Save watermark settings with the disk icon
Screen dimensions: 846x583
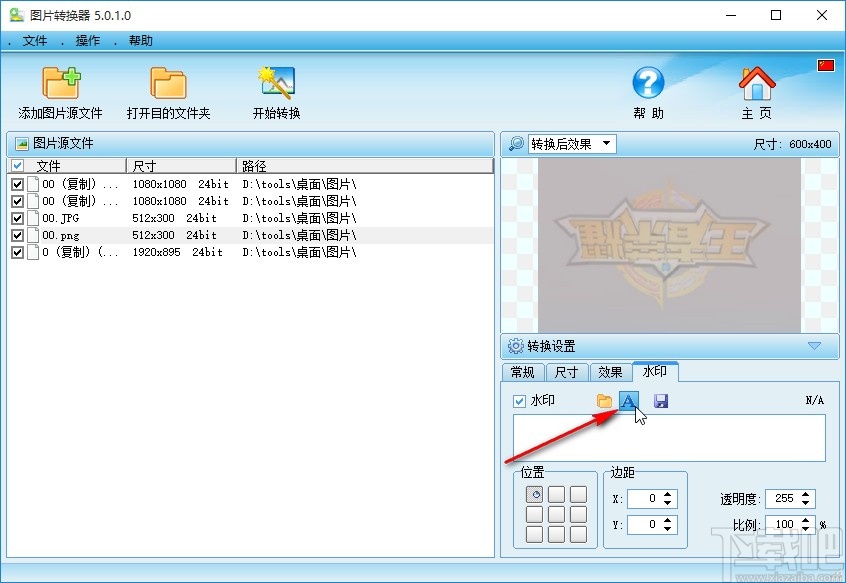click(x=661, y=400)
